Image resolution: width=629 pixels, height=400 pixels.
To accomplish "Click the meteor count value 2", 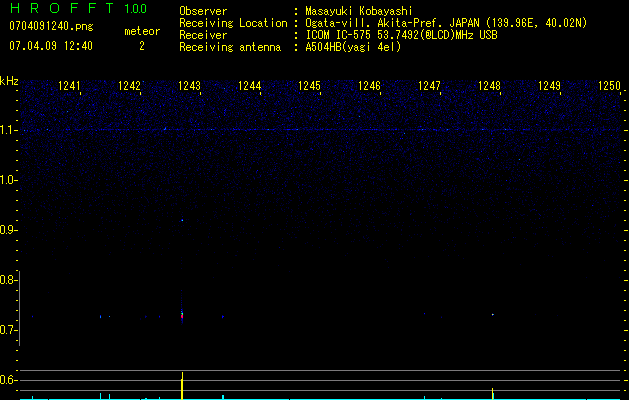I will (x=142, y=46).
